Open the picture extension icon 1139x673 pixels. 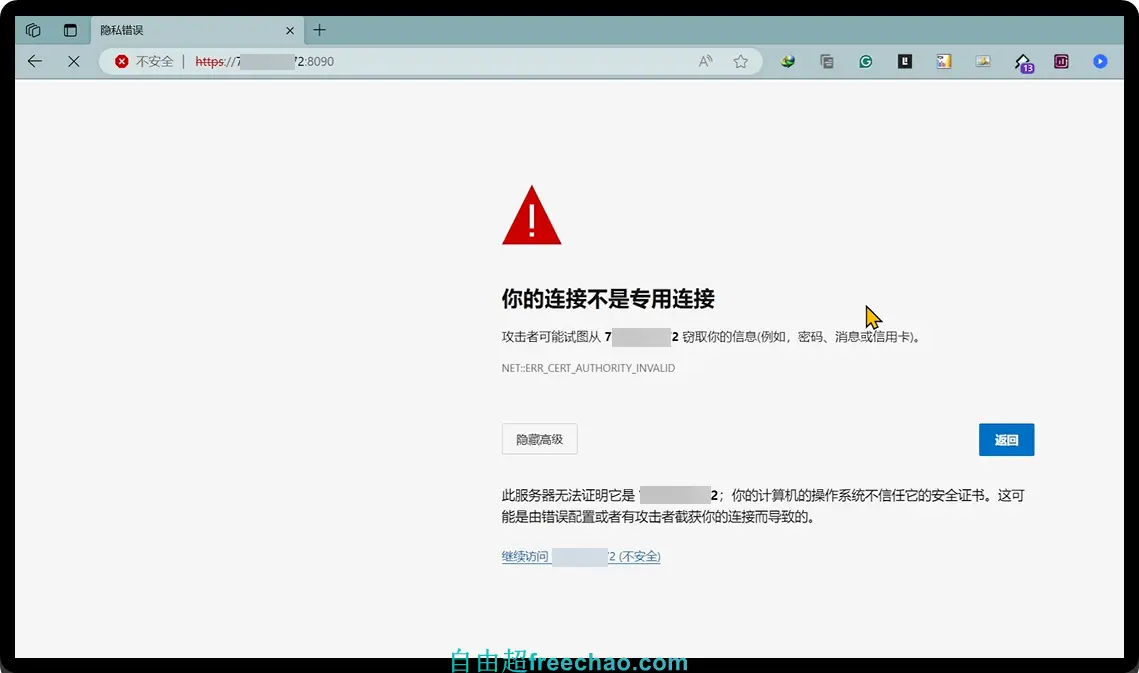(983, 61)
